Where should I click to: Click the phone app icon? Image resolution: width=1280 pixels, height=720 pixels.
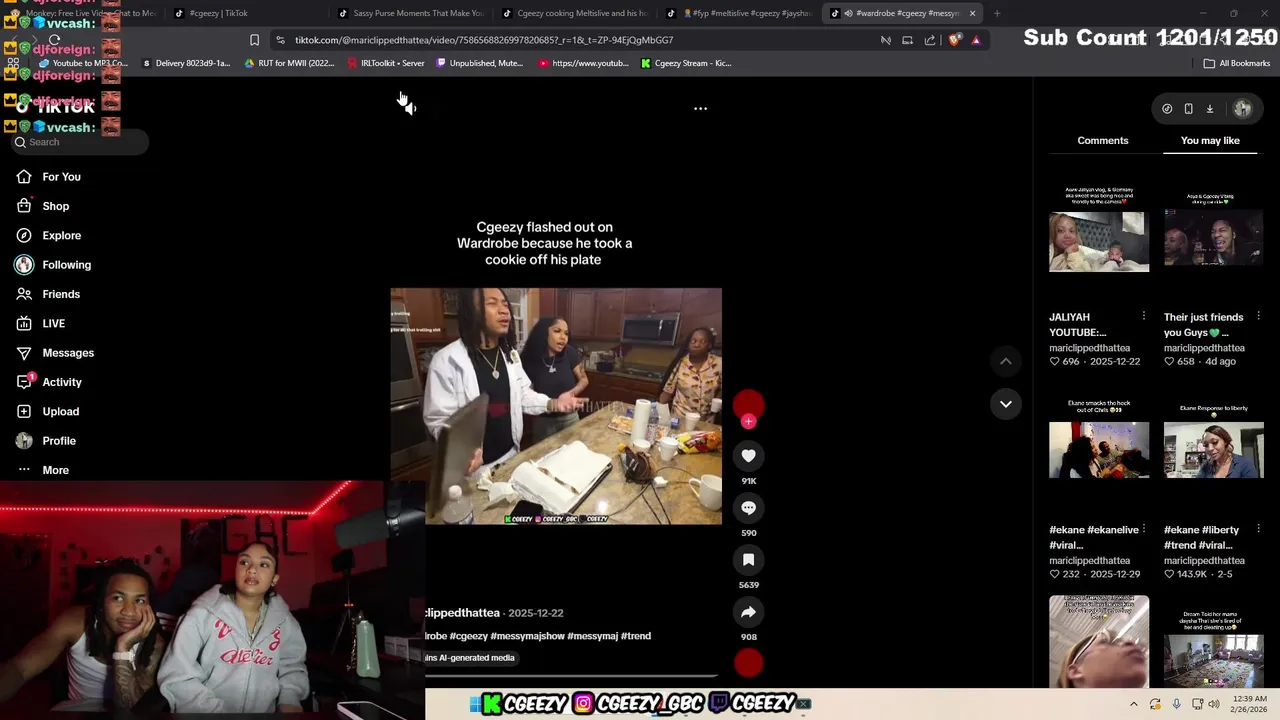[1188, 109]
